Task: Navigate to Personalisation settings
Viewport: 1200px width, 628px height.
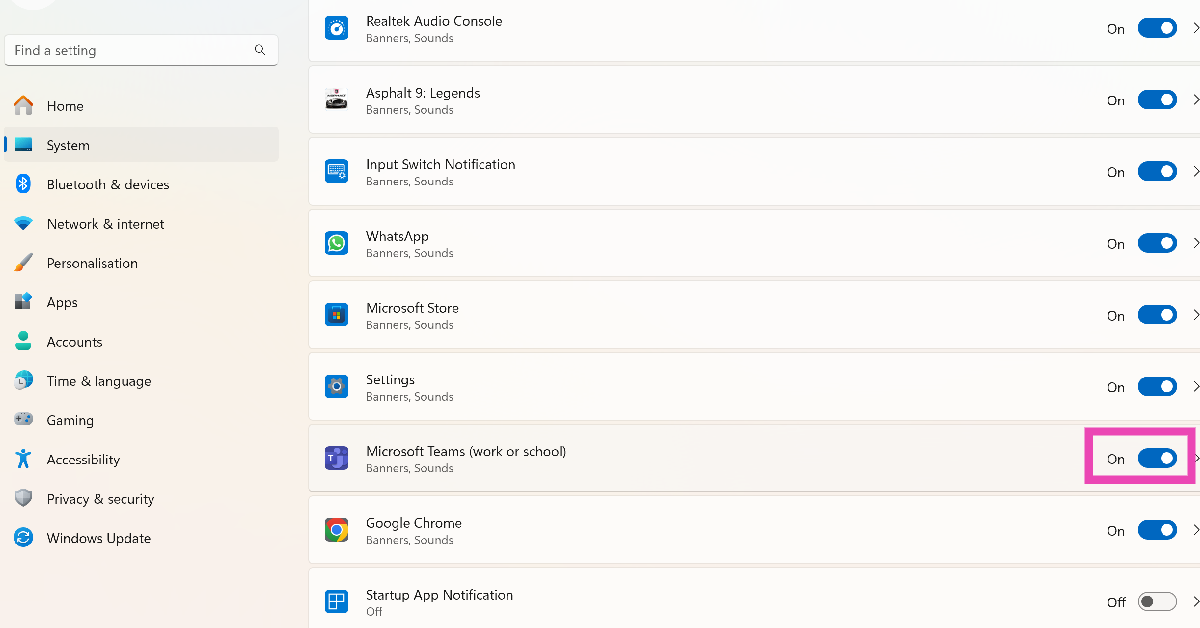Action: point(92,263)
